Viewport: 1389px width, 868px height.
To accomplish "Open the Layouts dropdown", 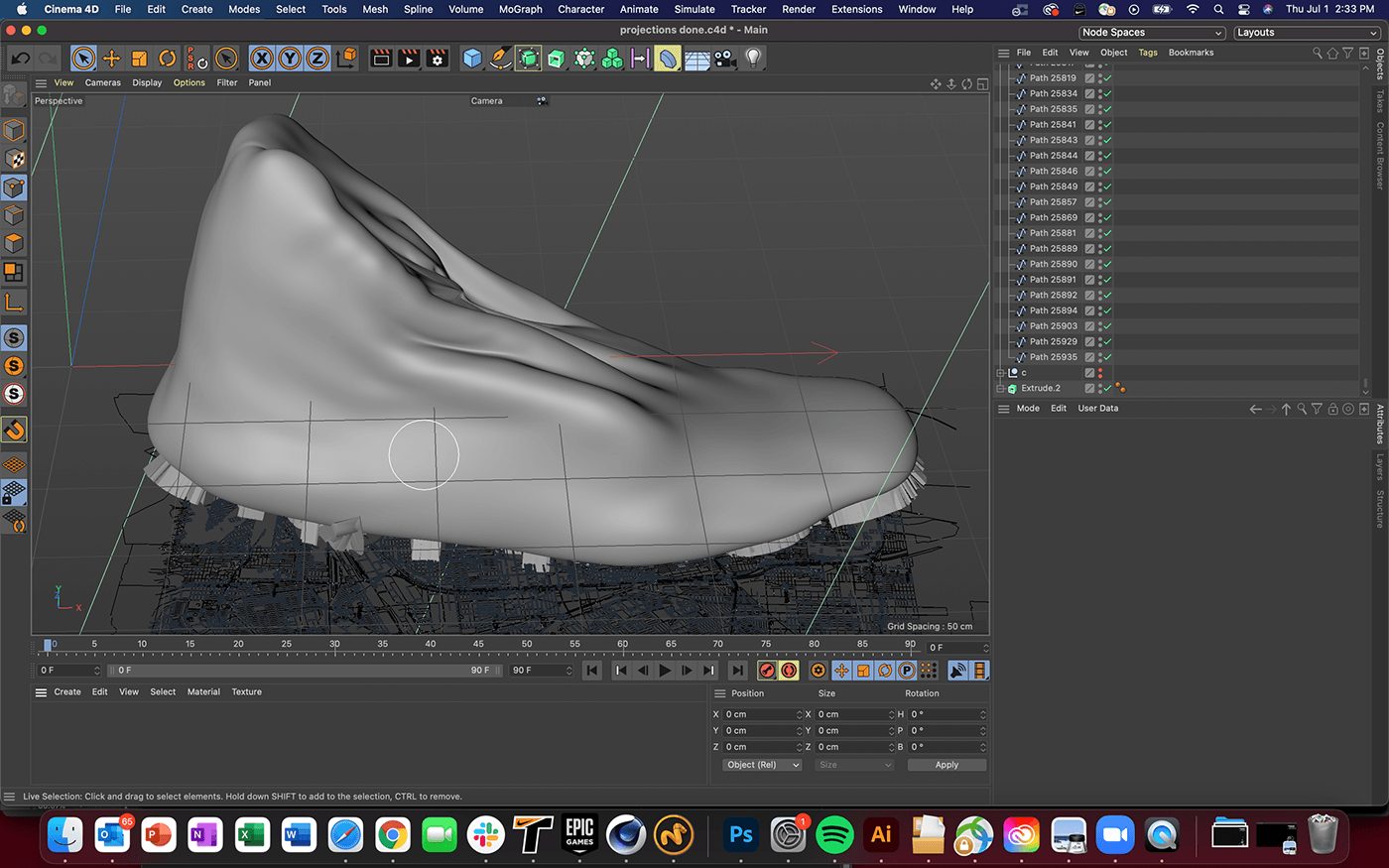I will [1307, 33].
